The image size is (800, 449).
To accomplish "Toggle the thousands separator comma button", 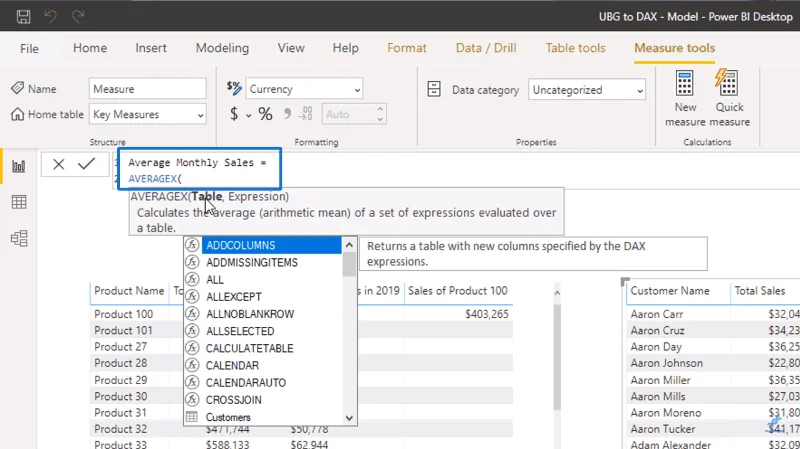I will point(287,113).
